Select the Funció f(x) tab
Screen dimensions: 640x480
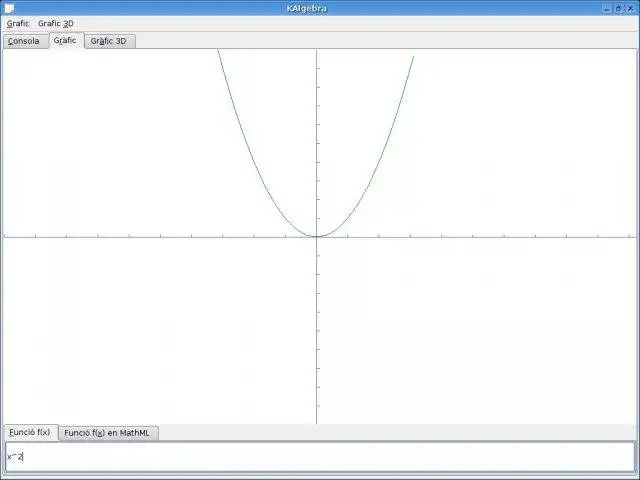click(x=31, y=432)
